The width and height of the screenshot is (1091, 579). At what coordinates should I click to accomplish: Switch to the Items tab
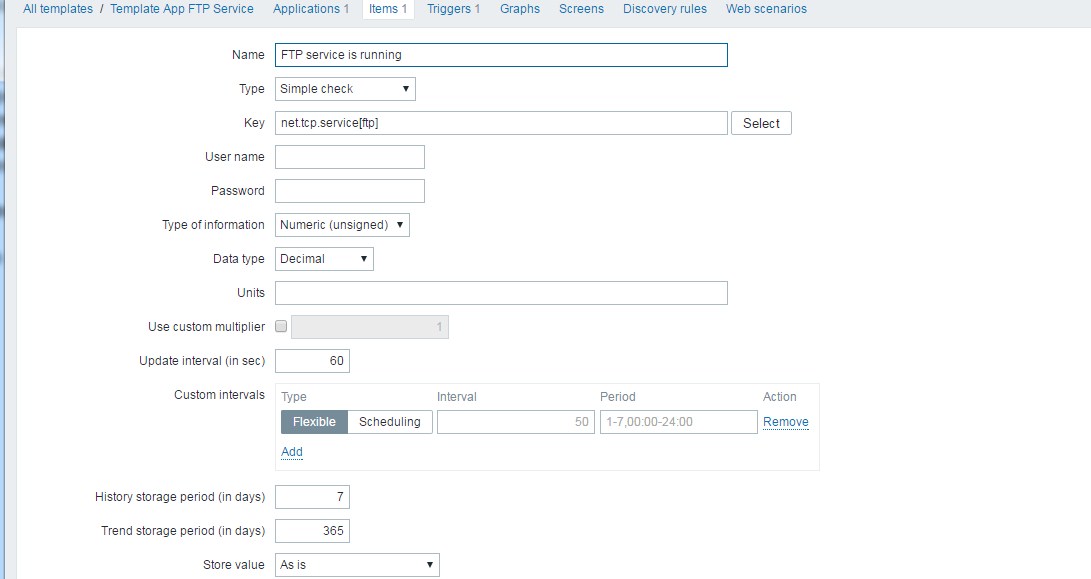coord(388,9)
